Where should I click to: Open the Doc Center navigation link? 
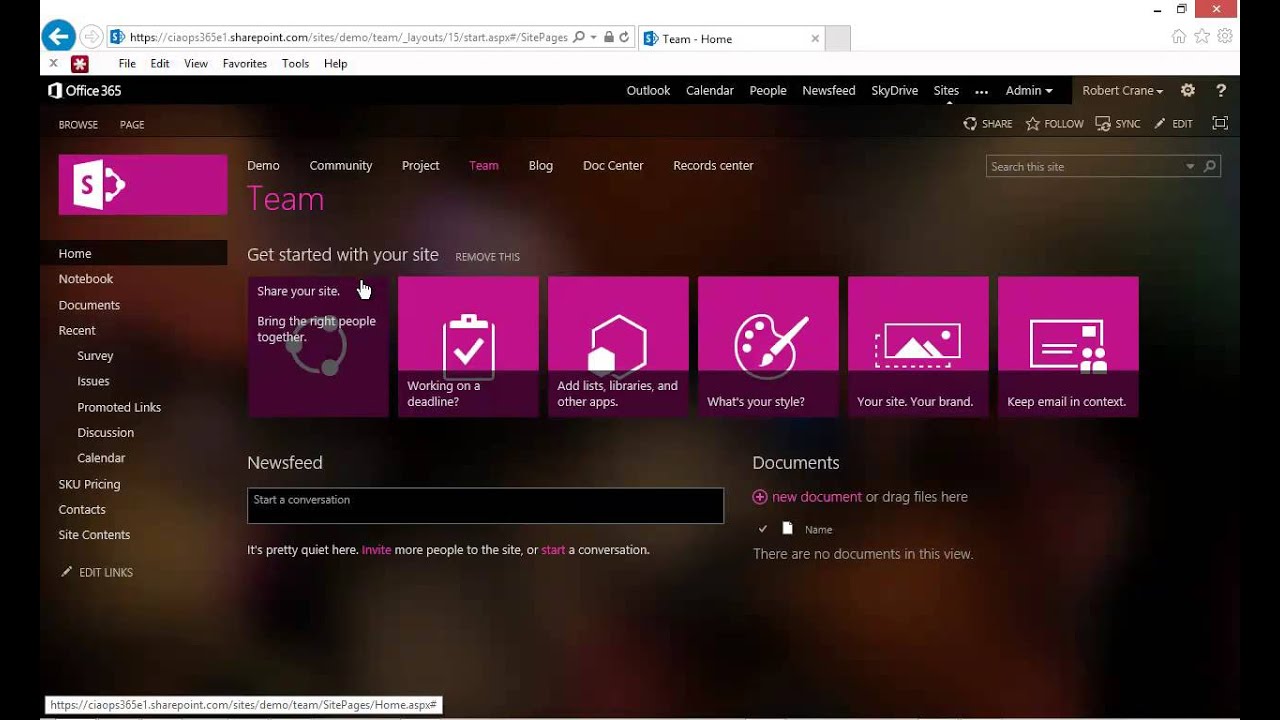click(x=613, y=165)
